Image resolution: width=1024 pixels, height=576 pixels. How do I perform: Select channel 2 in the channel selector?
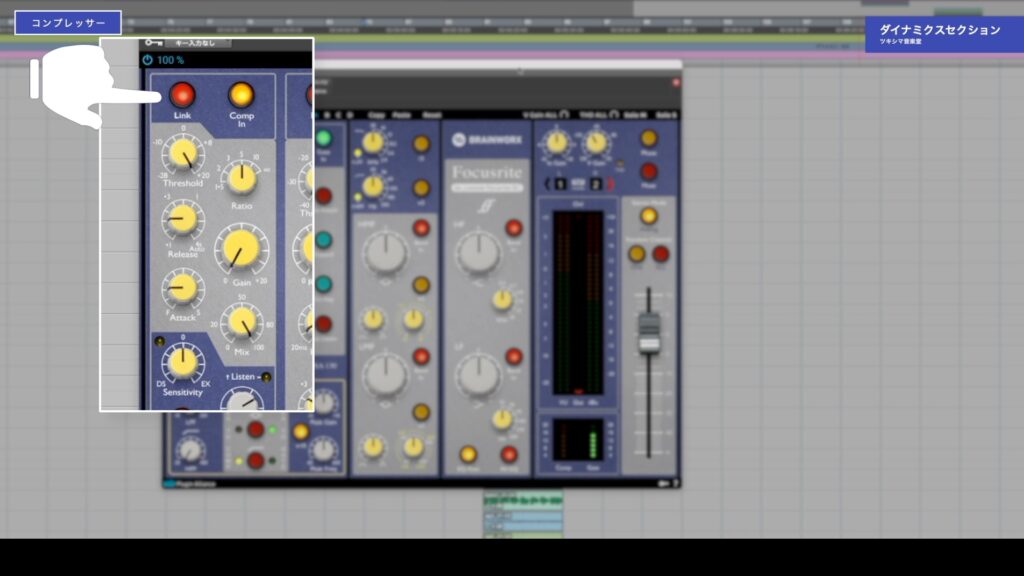click(x=596, y=184)
